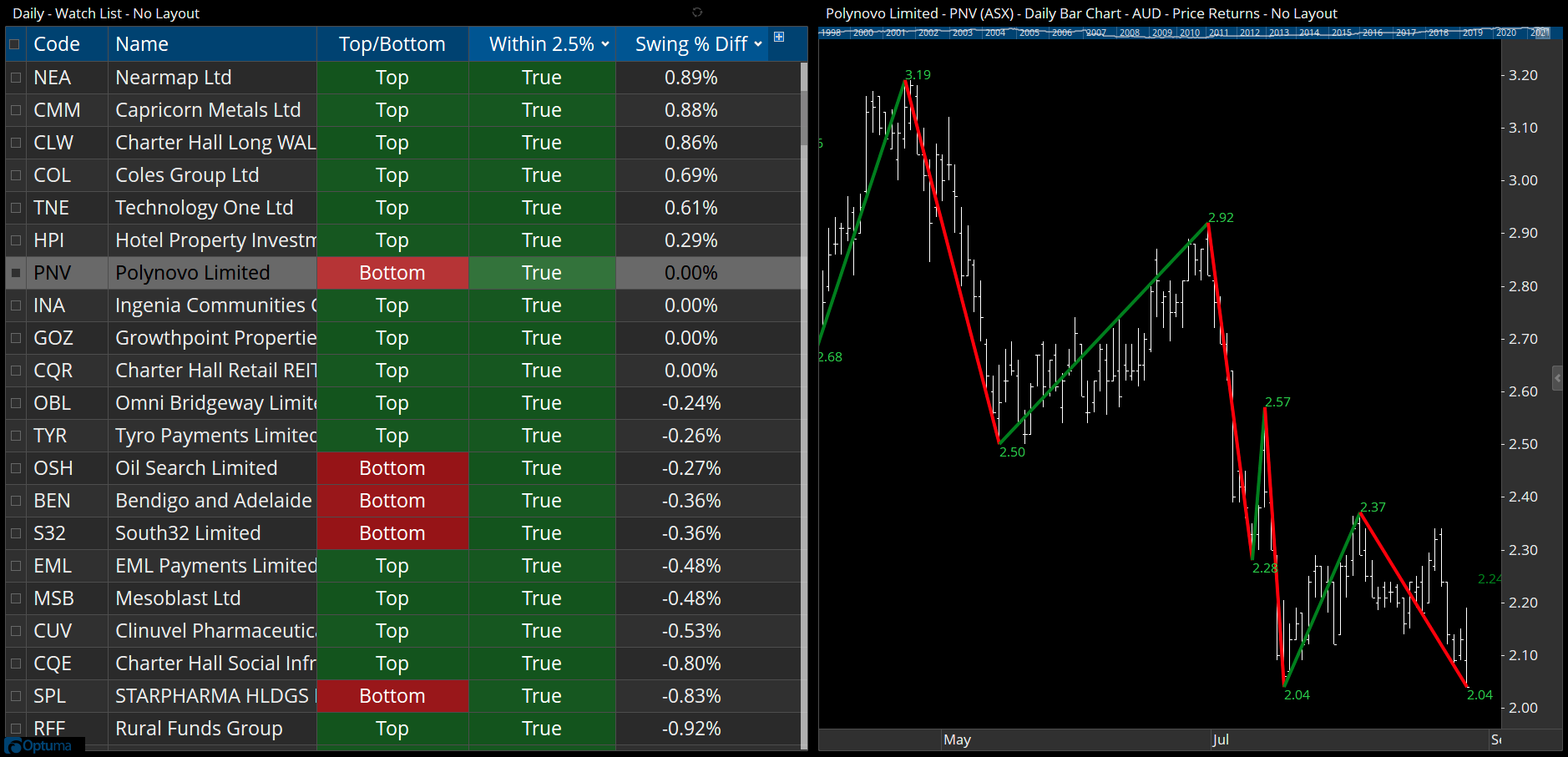The height and width of the screenshot is (757, 1568).
Task: Tick the checkbox for the SPL row
Action: [x=15, y=696]
